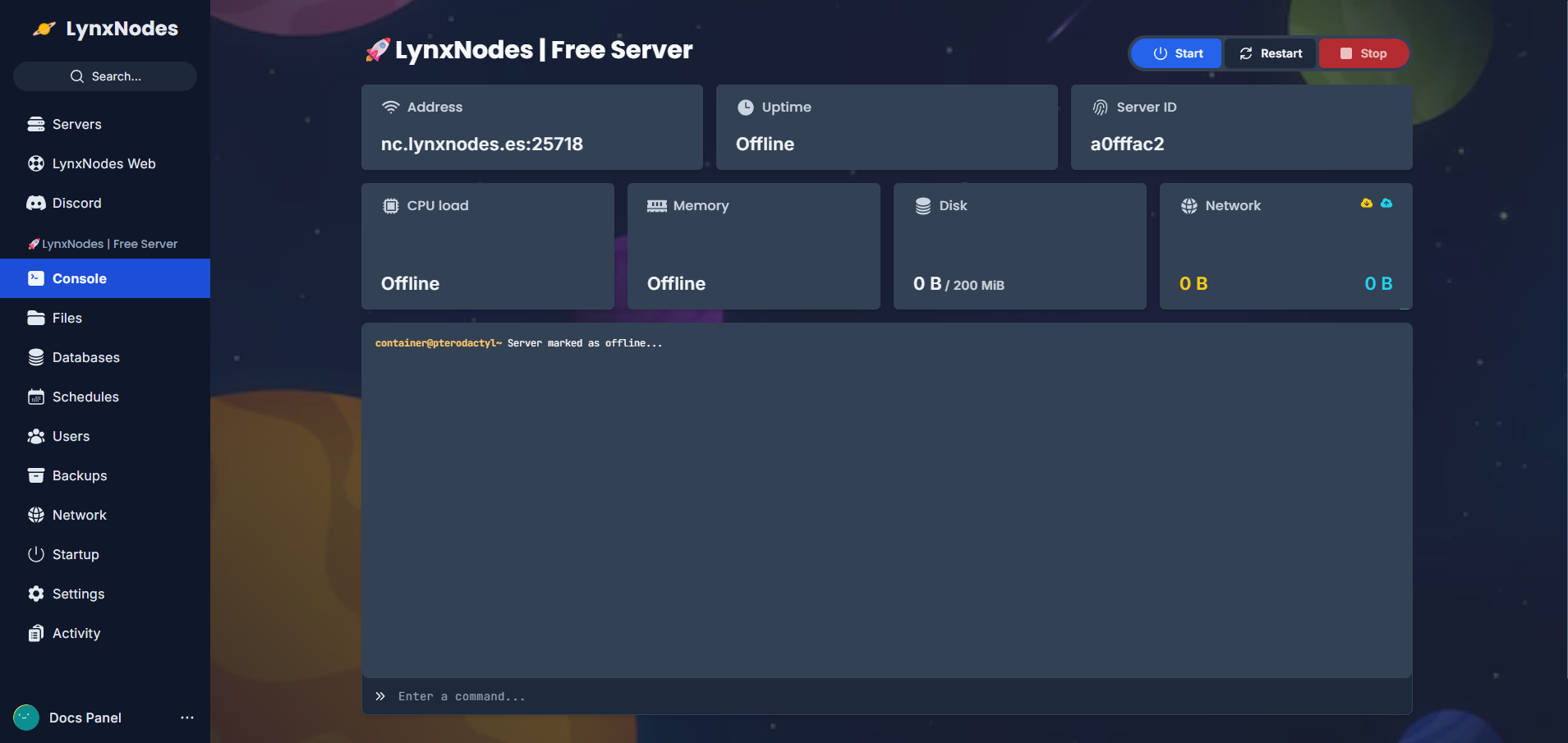
Task: Click the Schedules calendar icon
Action: (36, 397)
